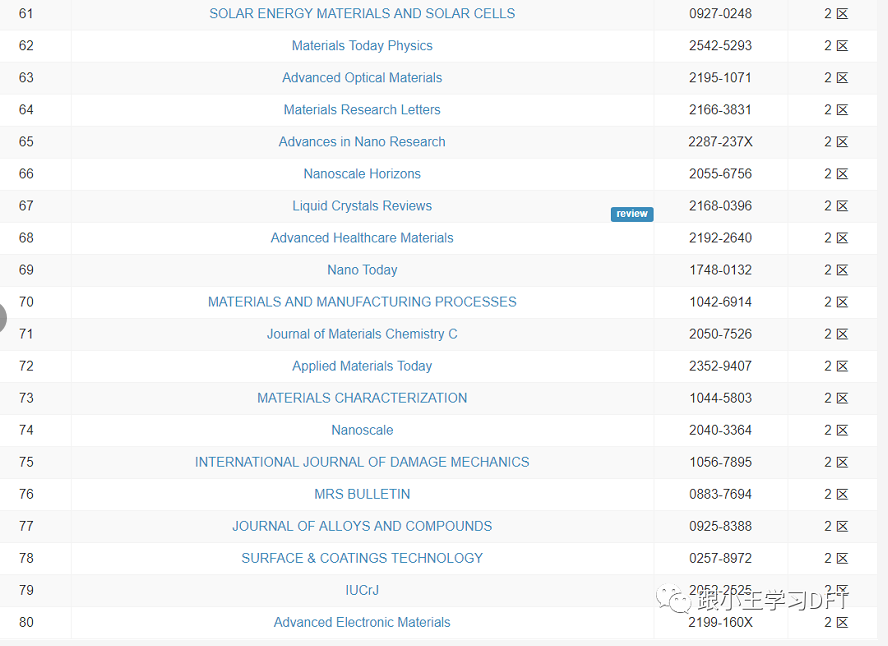Open the Materials Today Physics link

click(x=362, y=46)
